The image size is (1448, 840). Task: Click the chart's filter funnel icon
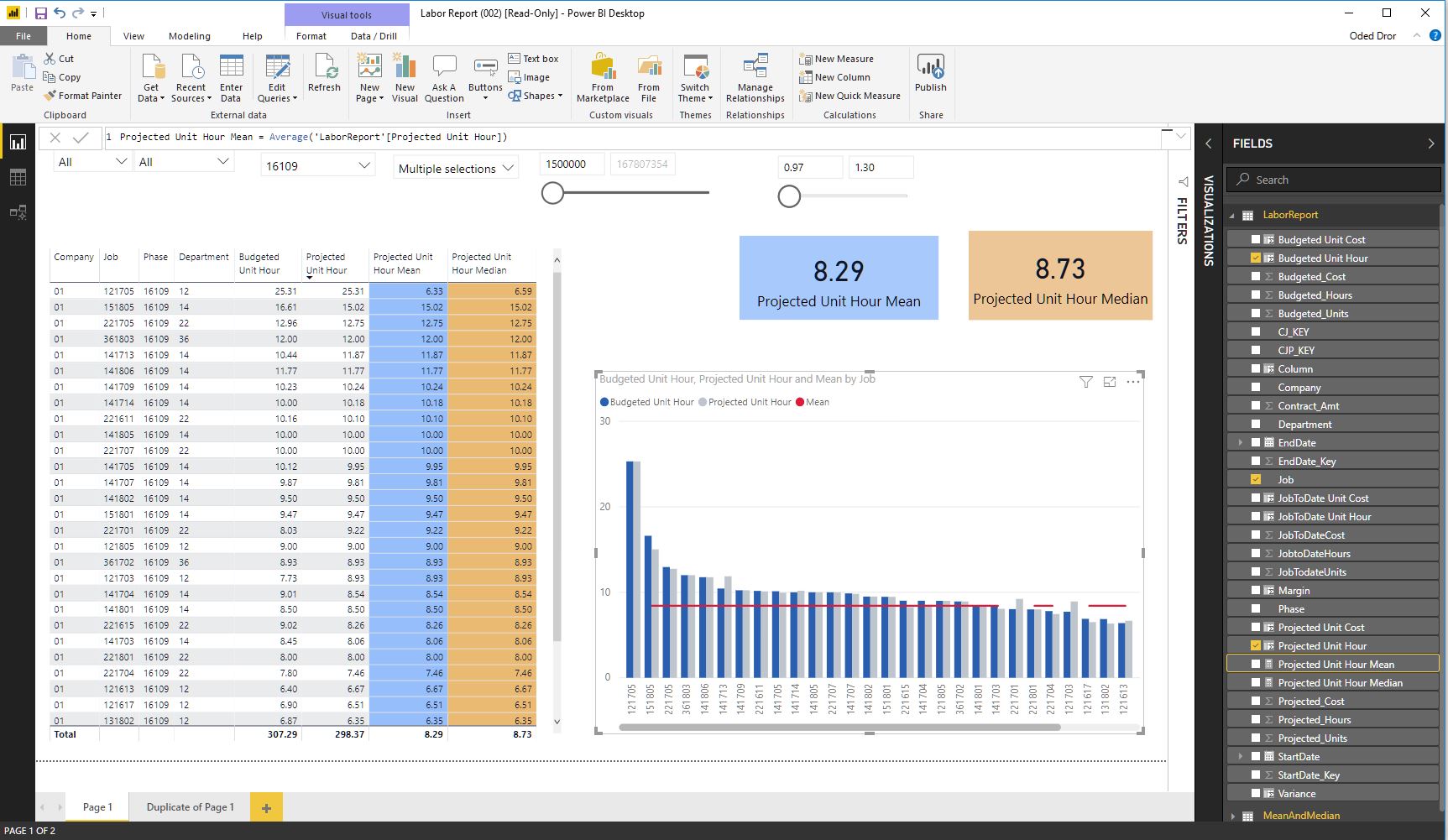coord(1085,382)
